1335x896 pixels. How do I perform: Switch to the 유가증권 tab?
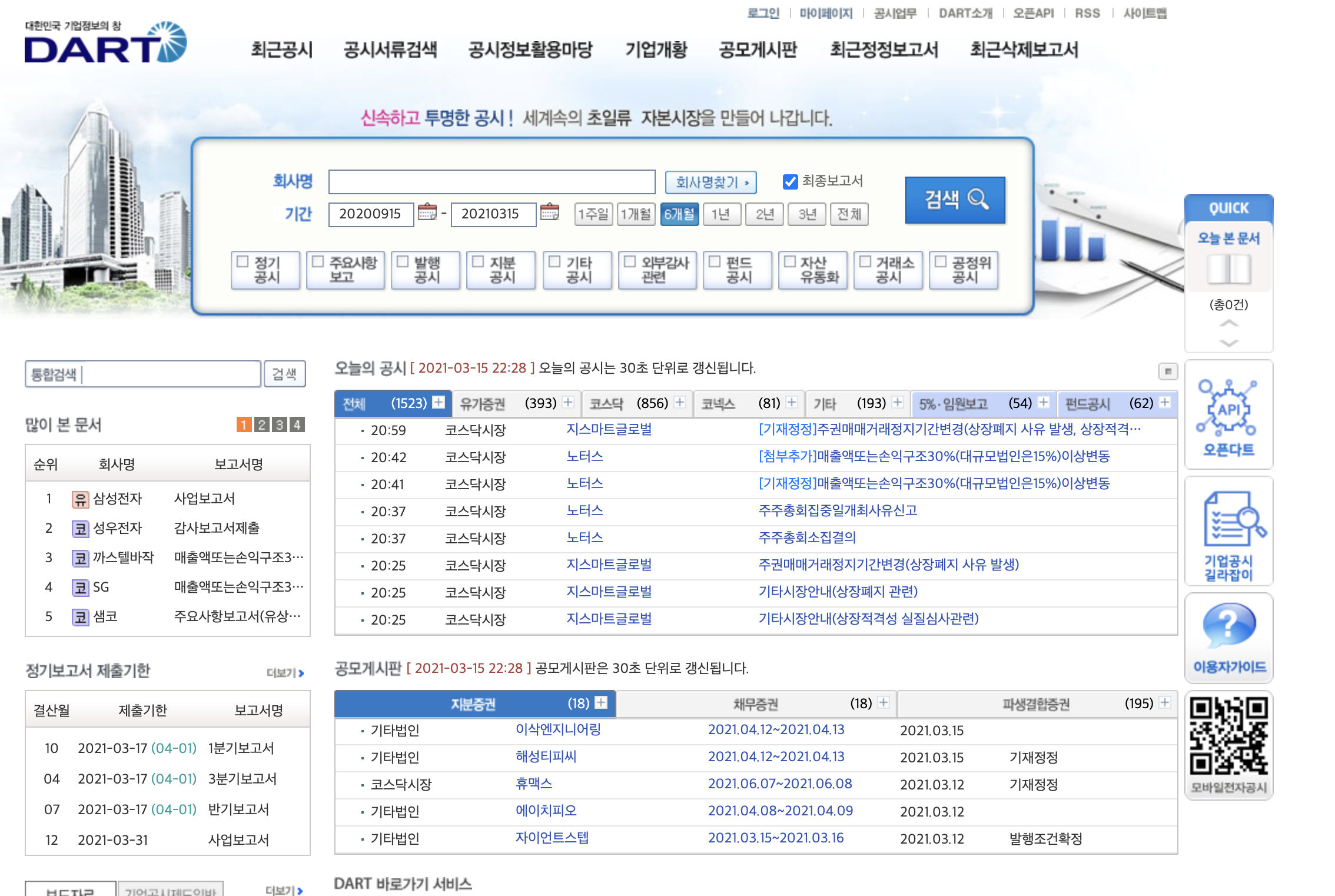click(x=483, y=404)
